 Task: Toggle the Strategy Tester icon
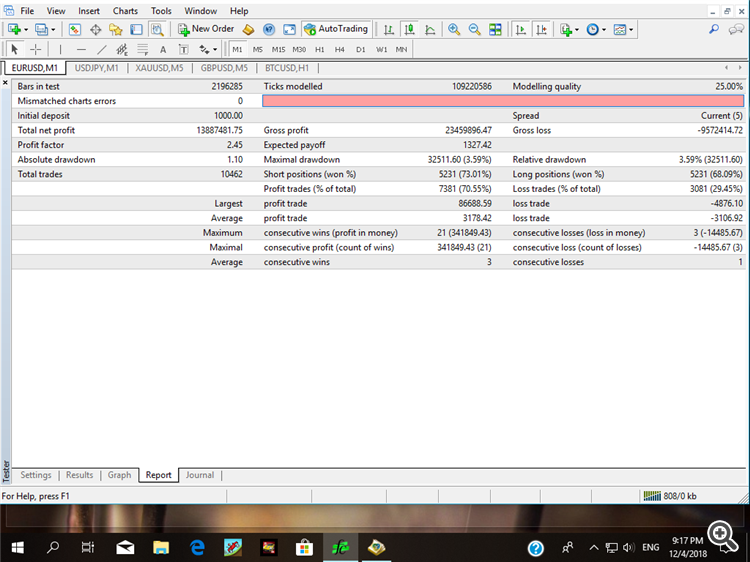(157, 30)
